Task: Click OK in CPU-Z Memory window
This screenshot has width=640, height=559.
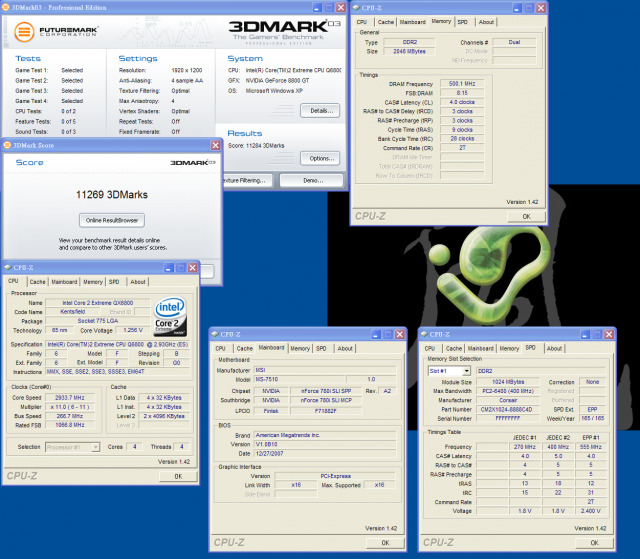Action: click(x=527, y=216)
